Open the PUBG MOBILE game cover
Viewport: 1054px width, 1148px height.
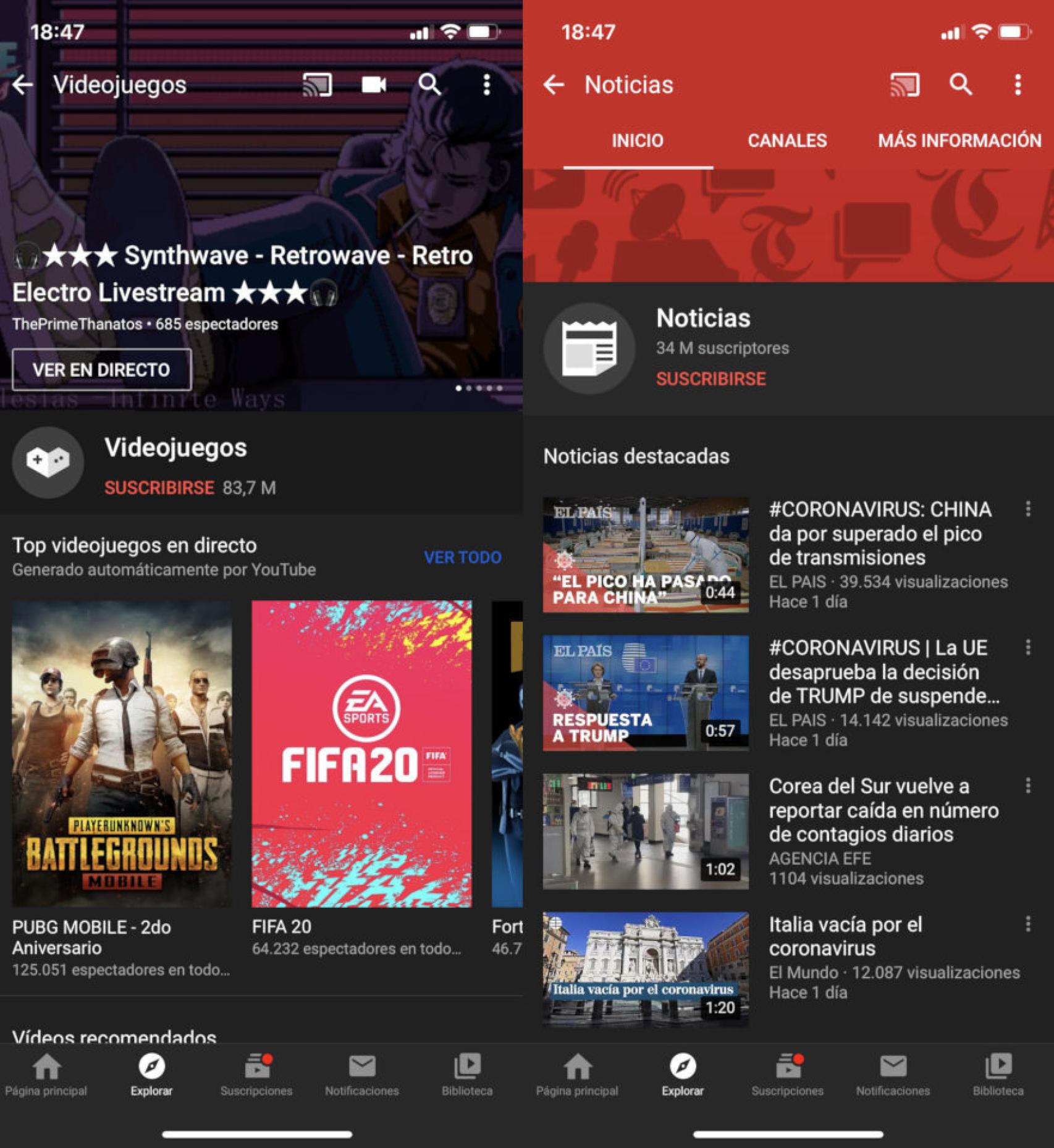[122, 754]
